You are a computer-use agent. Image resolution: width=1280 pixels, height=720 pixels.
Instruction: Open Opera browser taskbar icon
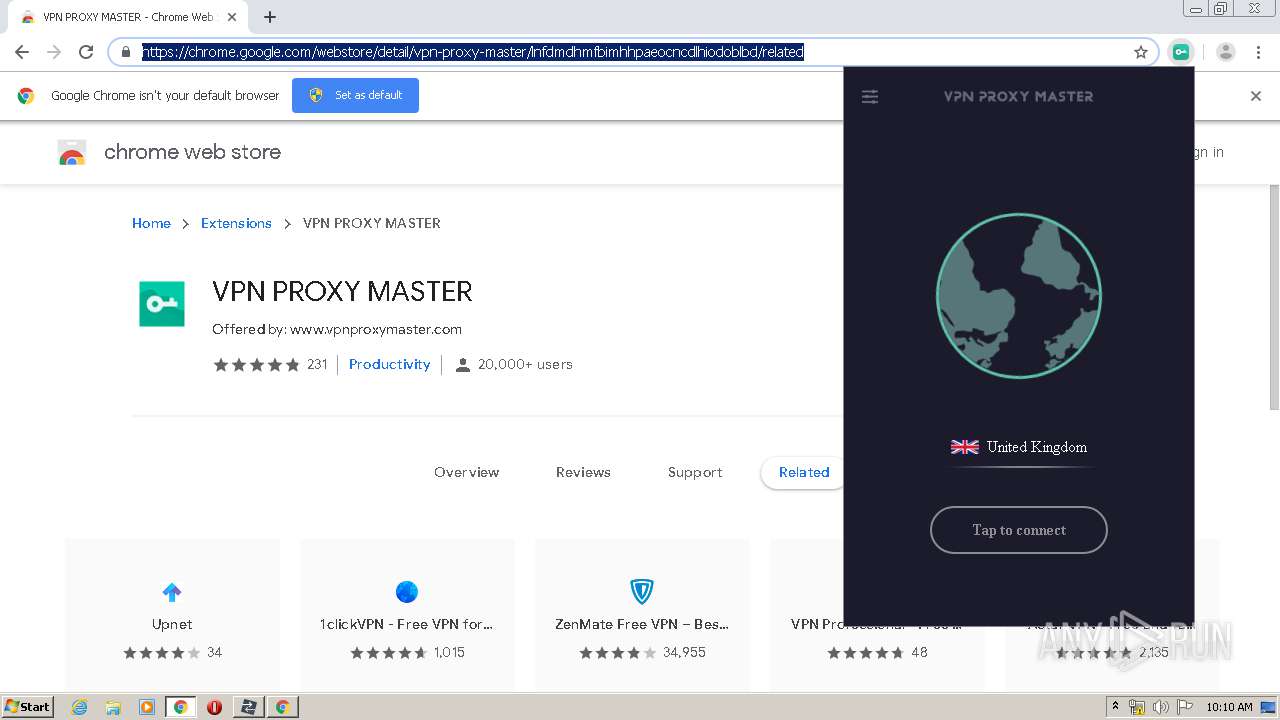pyautogui.click(x=214, y=707)
